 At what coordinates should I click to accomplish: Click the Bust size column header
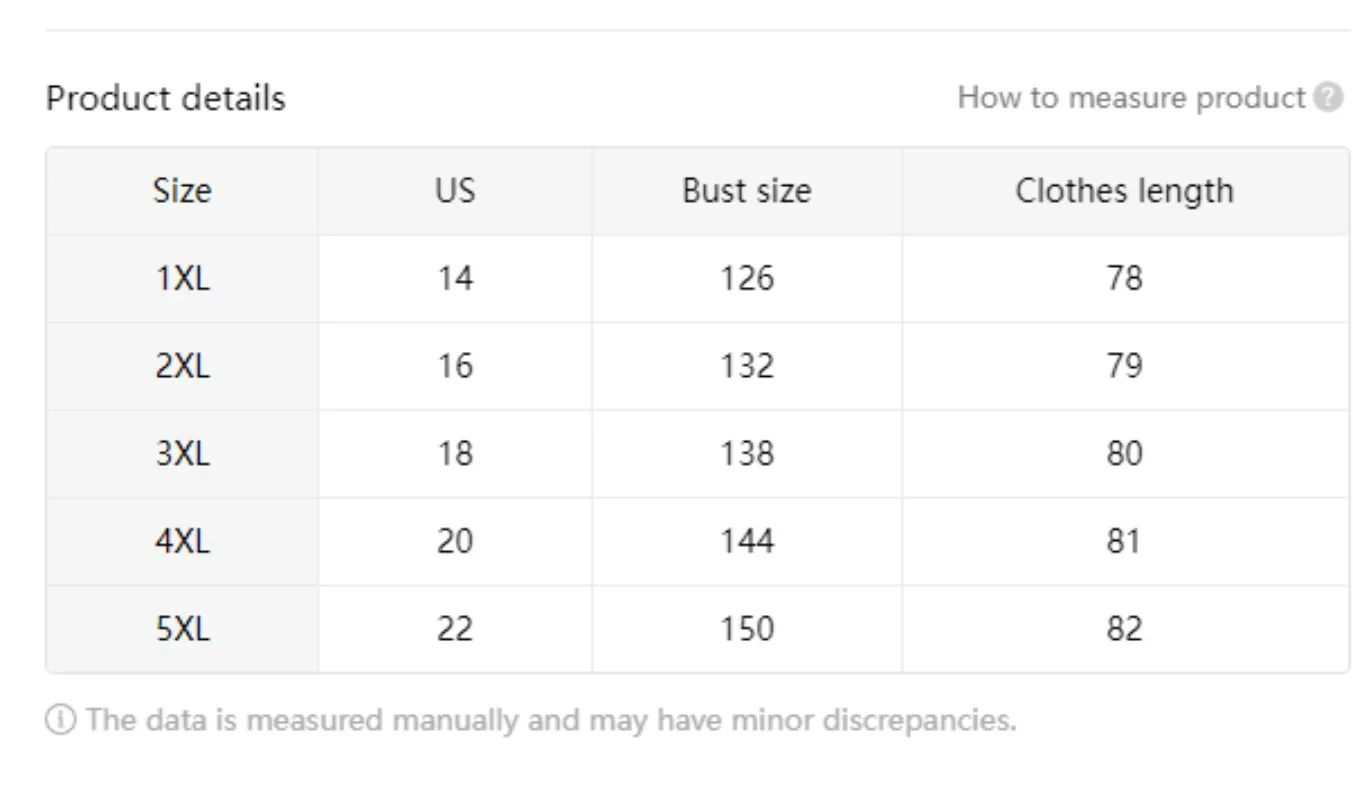point(746,190)
